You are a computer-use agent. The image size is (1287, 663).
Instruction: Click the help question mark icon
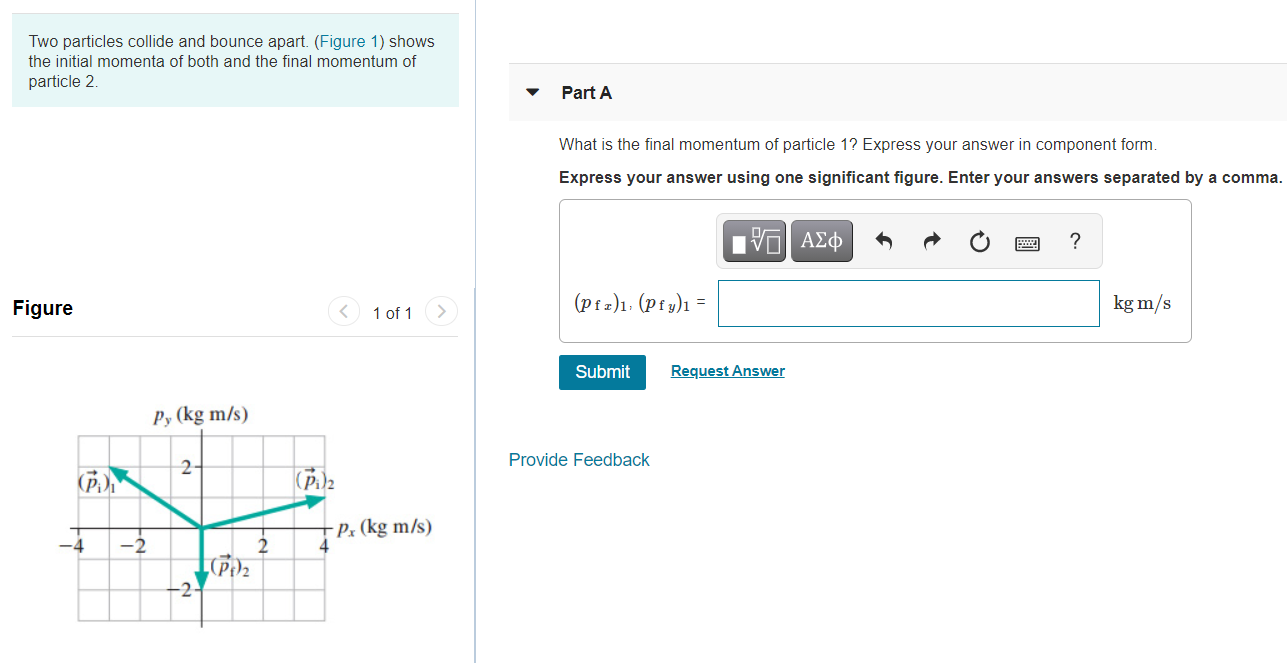(x=1074, y=240)
